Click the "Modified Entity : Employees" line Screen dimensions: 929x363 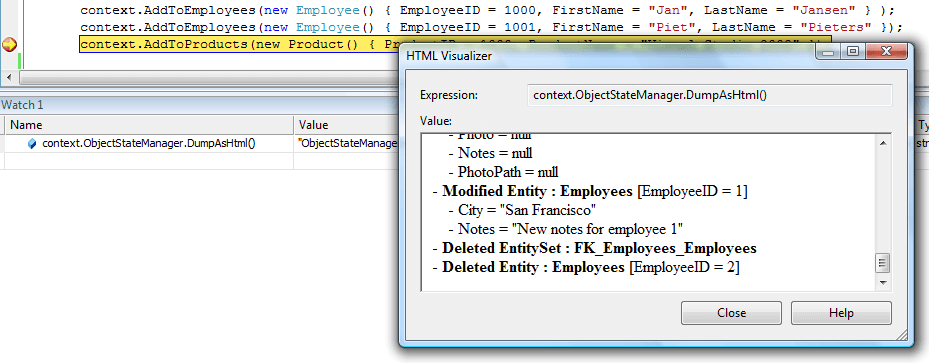coord(590,191)
